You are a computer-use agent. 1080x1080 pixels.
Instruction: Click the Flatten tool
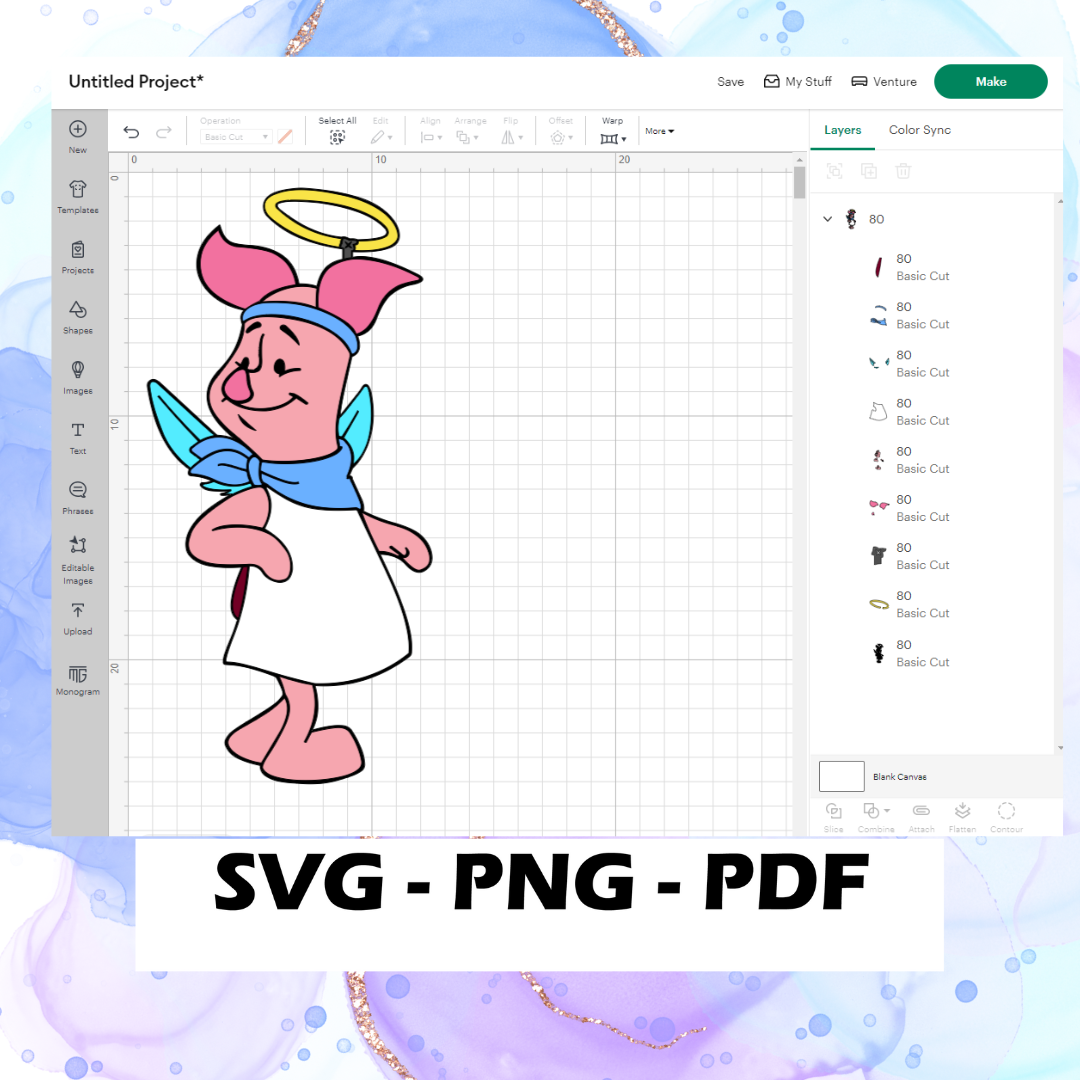[x=962, y=817]
